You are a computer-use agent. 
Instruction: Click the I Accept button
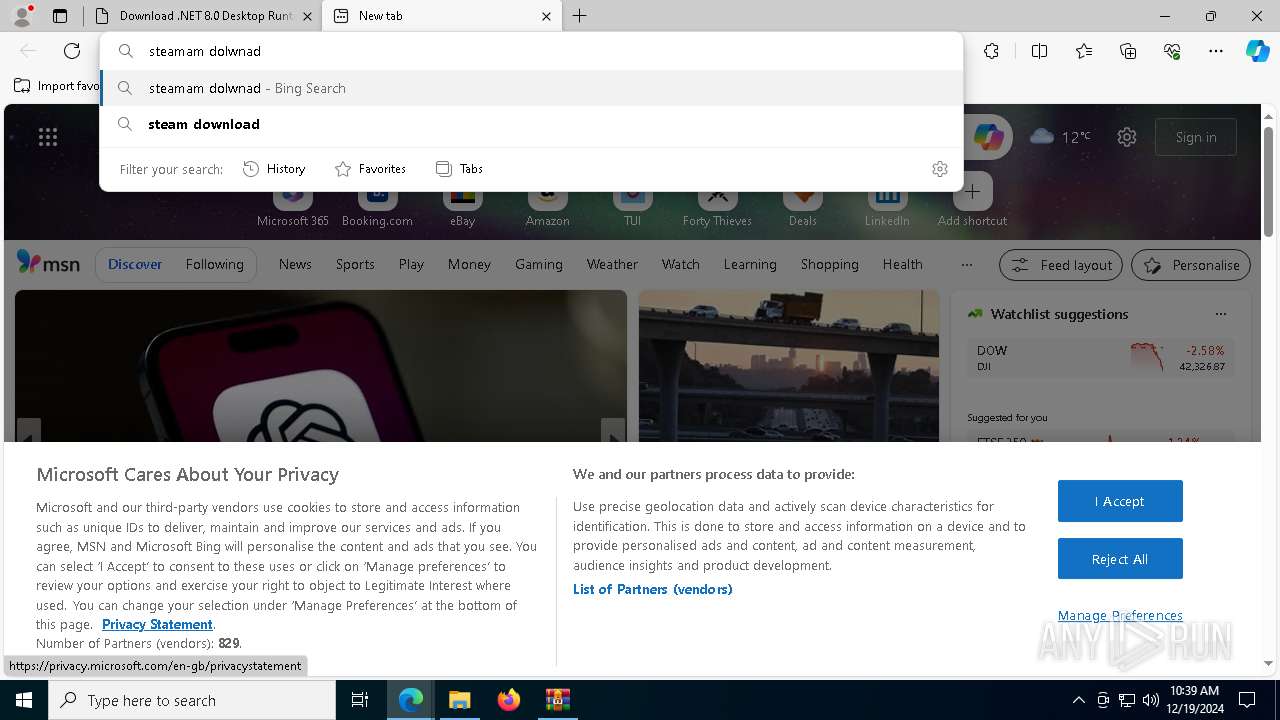1120,501
